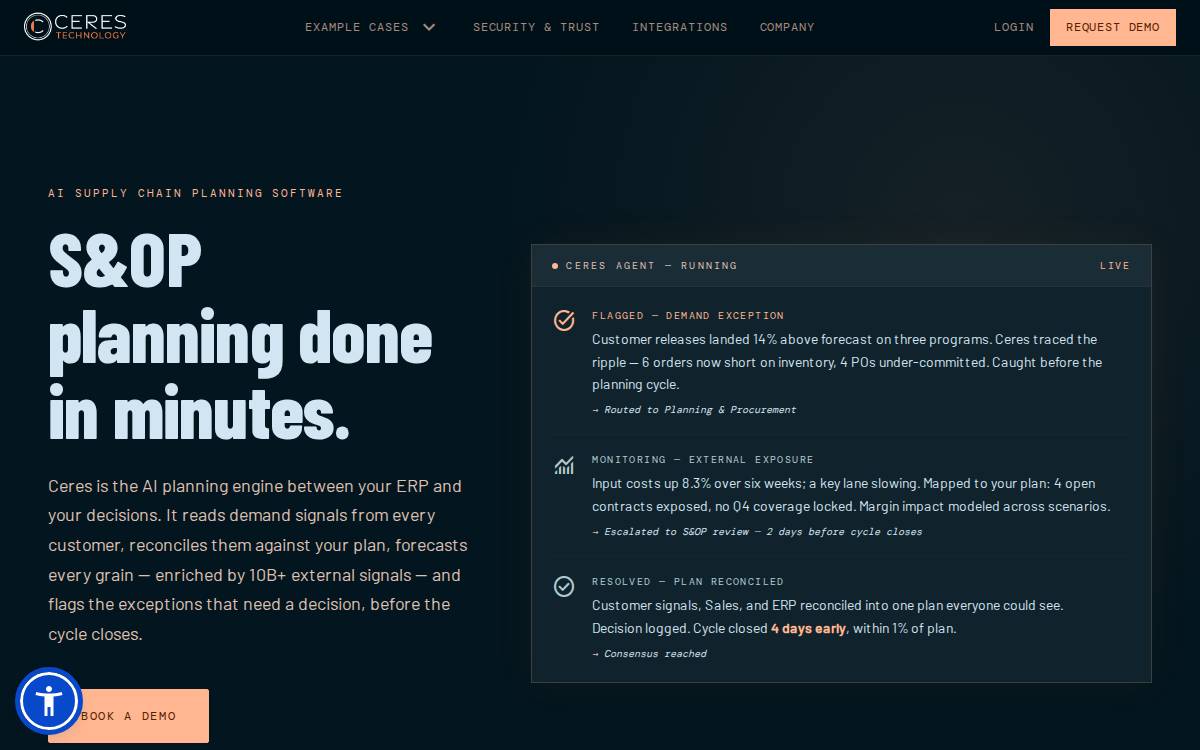Open the Example Cases menu

[x=371, y=27]
